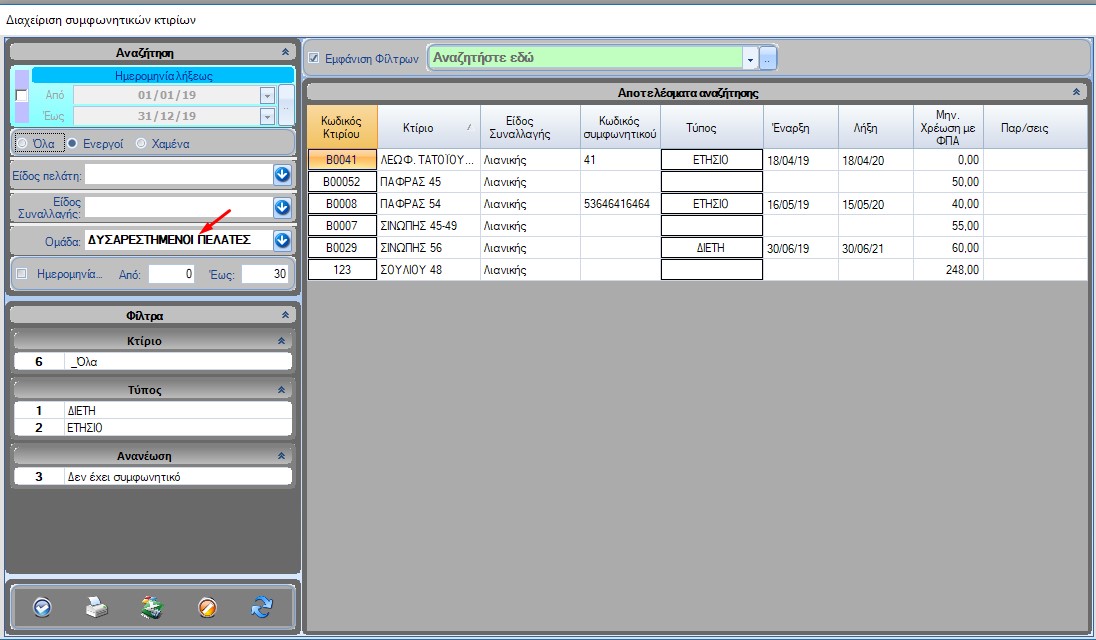Click the orange clear/cancel icon
Screen dimensions: 1096x640
click(x=207, y=607)
